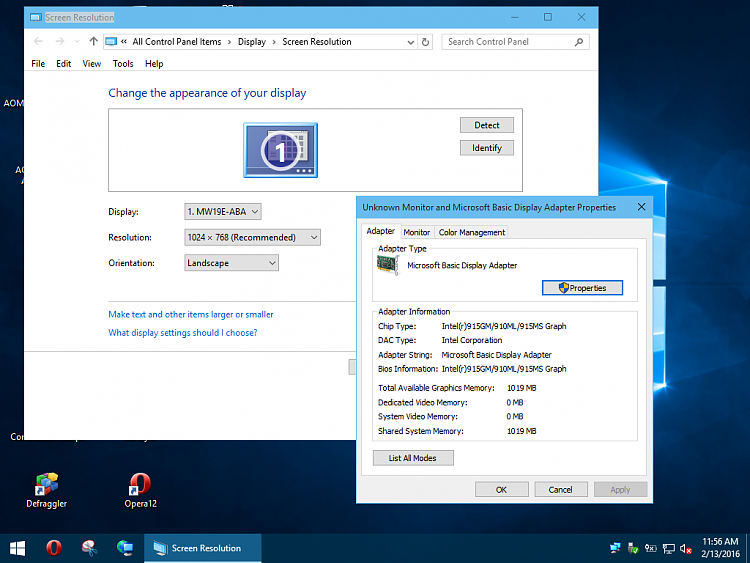750x563 pixels.
Task: Click OK in adapter properties dialog
Action: point(501,489)
